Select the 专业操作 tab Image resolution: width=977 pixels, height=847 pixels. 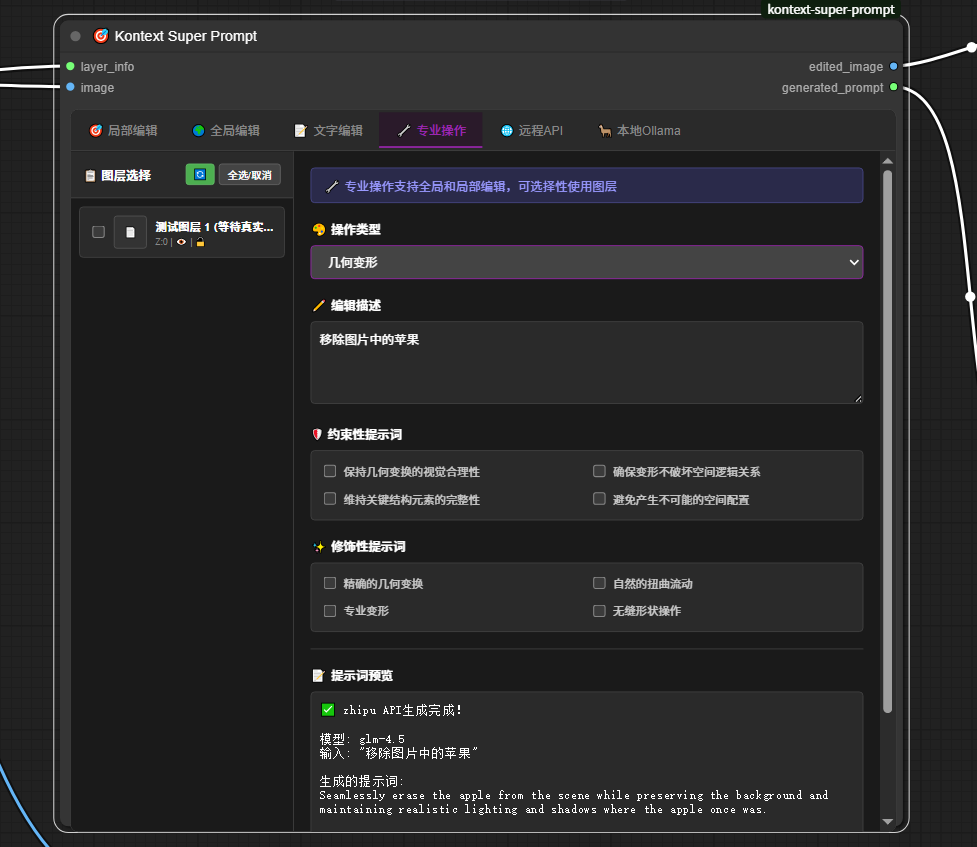tap(431, 130)
